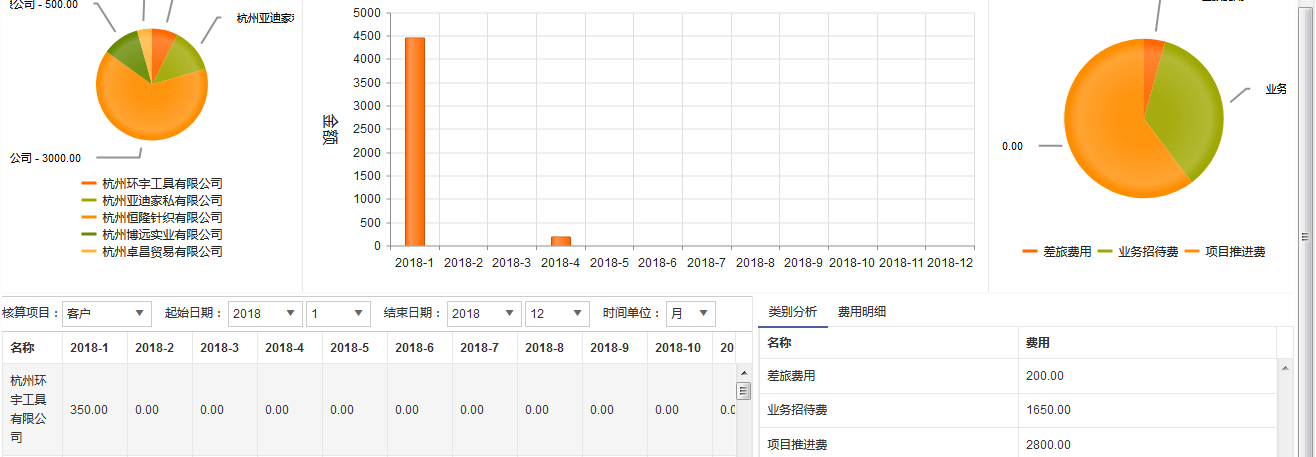This screenshot has width=1316, height=457.
Task: Open the 核算项目 dropdown showing 客户
Action: pos(105,314)
